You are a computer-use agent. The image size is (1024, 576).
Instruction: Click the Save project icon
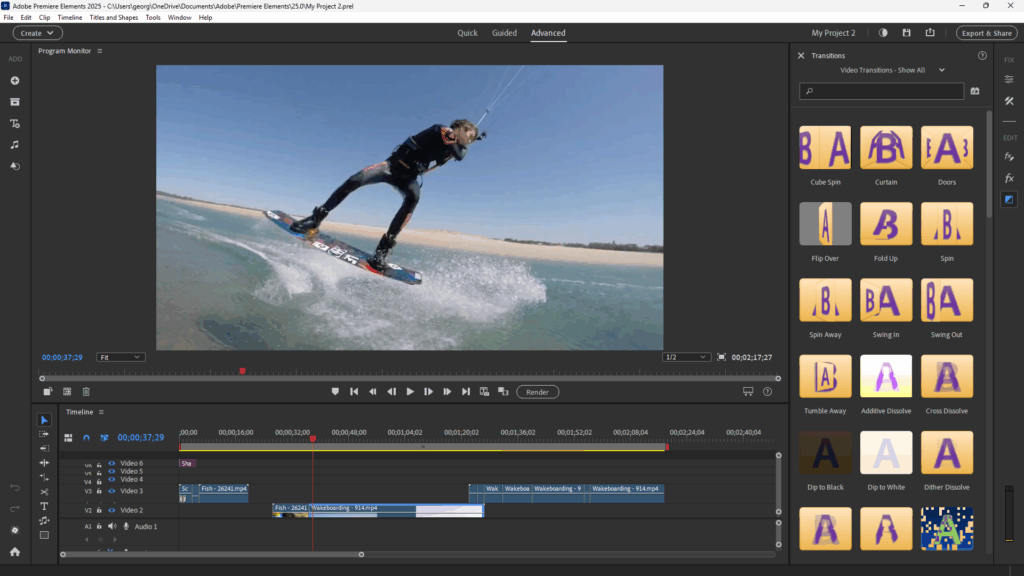(x=905, y=33)
